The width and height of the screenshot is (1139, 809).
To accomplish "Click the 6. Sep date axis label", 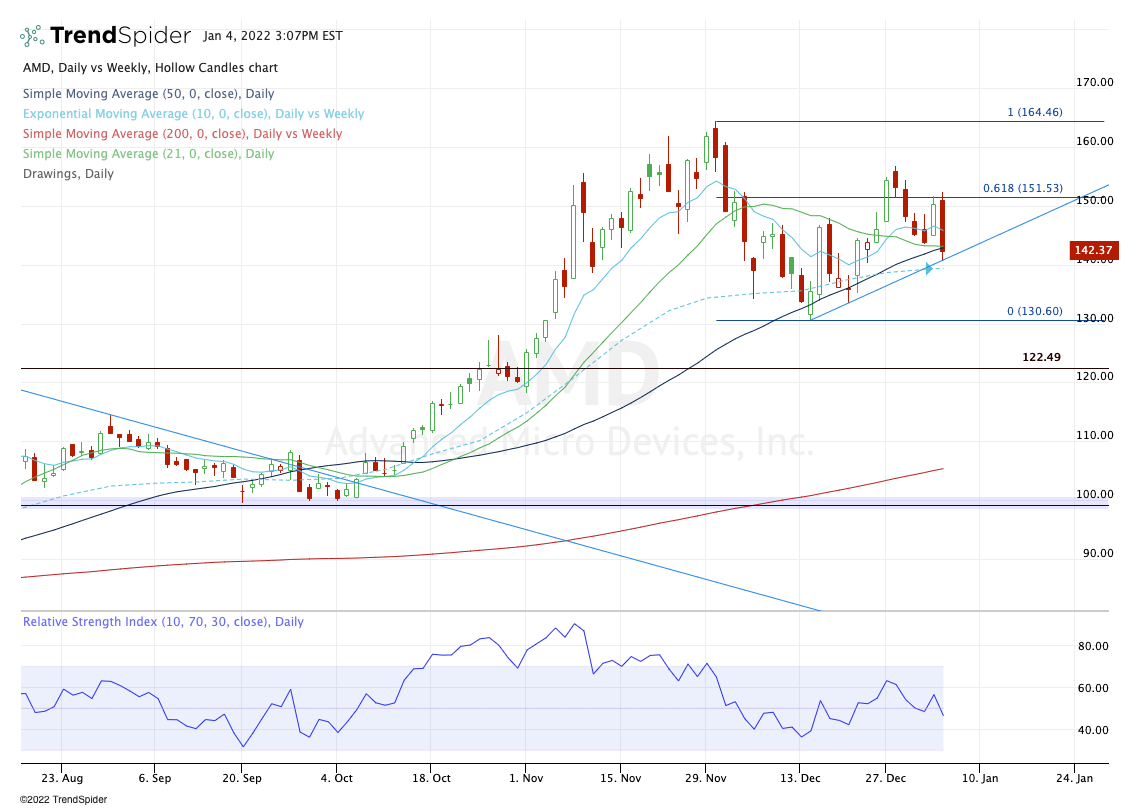I will tap(155, 778).
